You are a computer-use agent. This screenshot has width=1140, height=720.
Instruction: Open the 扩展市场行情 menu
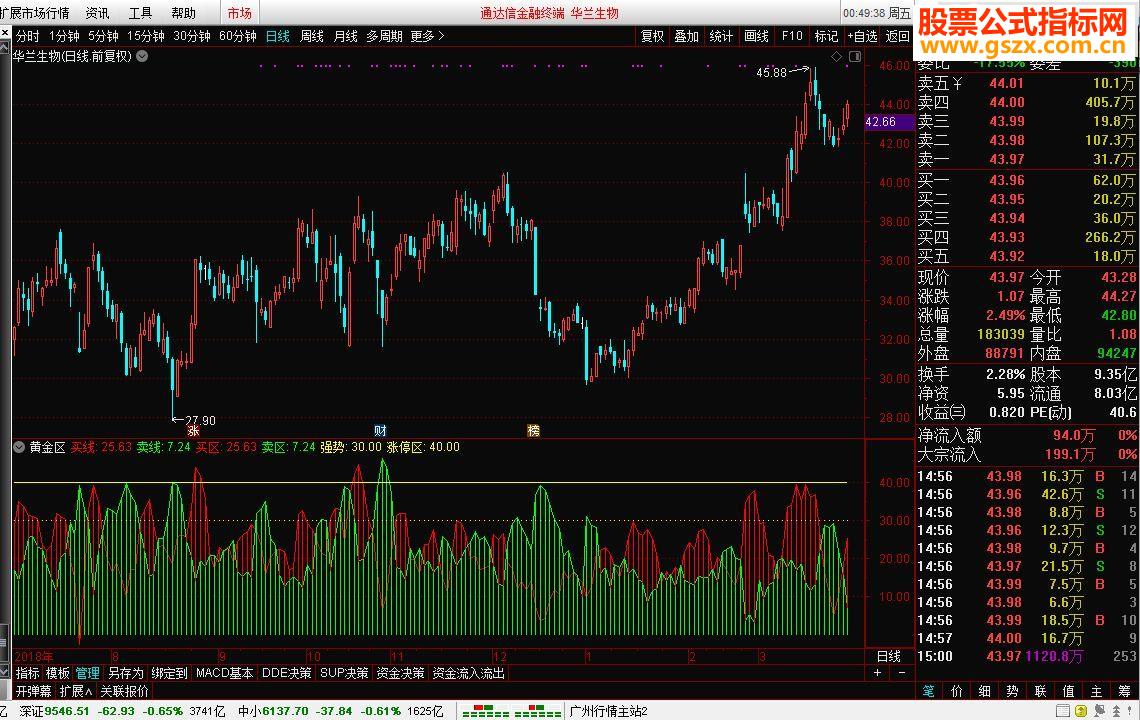pyautogui.click(x=35, y=13)
